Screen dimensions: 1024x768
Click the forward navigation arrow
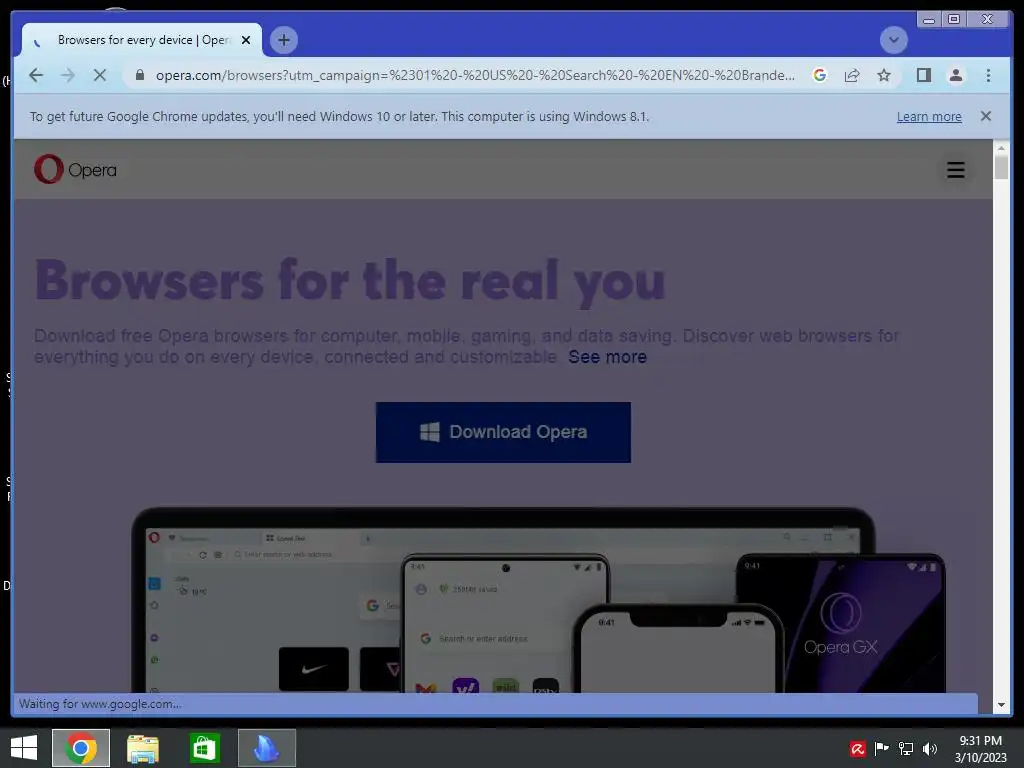(68, 75)
